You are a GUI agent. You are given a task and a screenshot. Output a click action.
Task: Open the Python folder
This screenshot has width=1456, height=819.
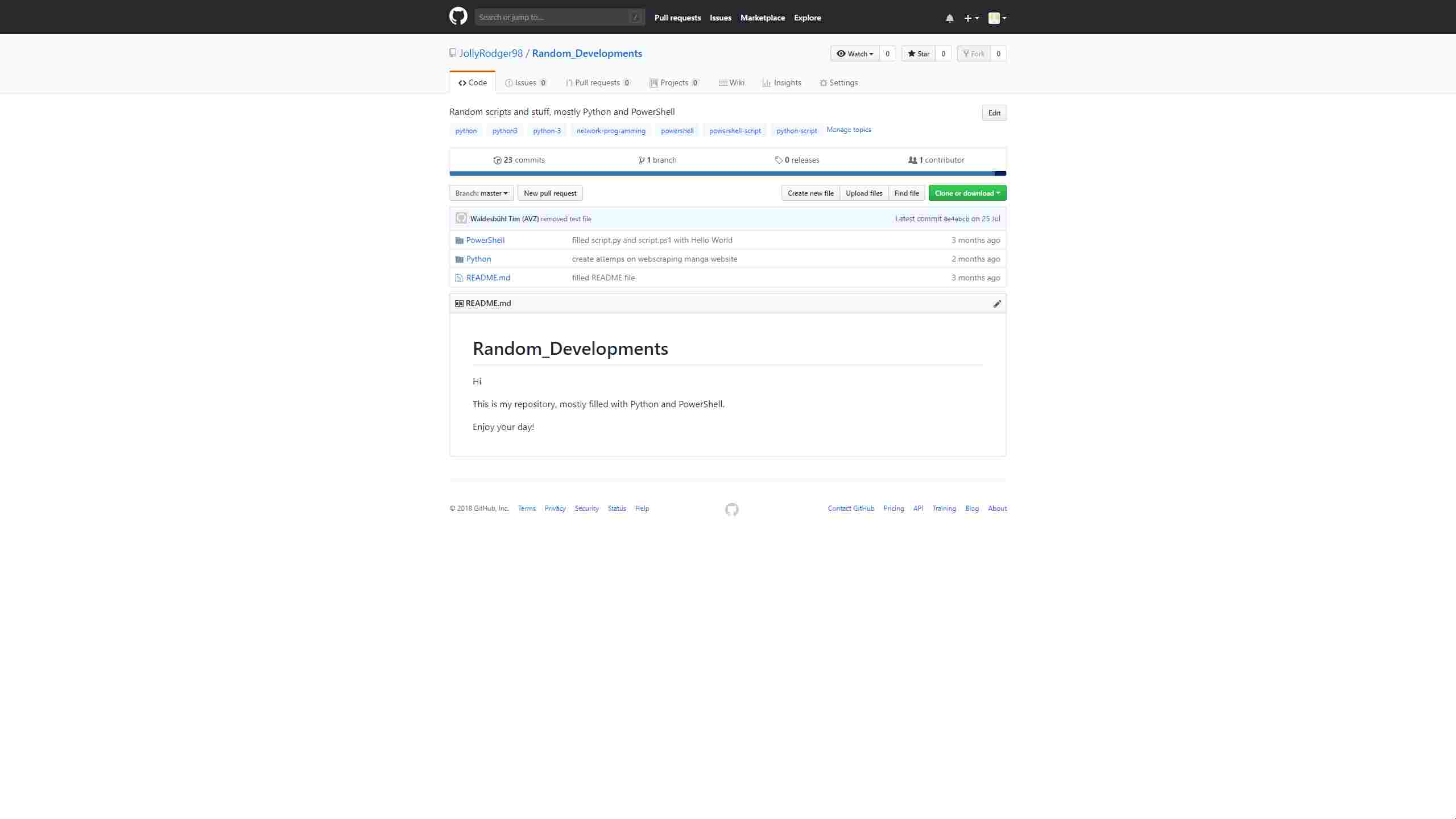click(478, 259)
